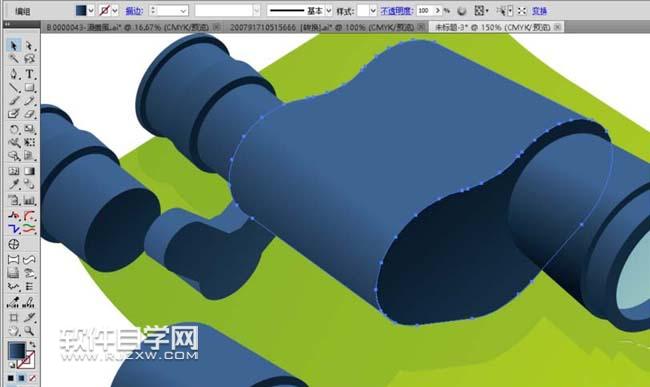Pick the Paintbrush tool
This screenshot has height=387, width=650.
coord(14,101)
